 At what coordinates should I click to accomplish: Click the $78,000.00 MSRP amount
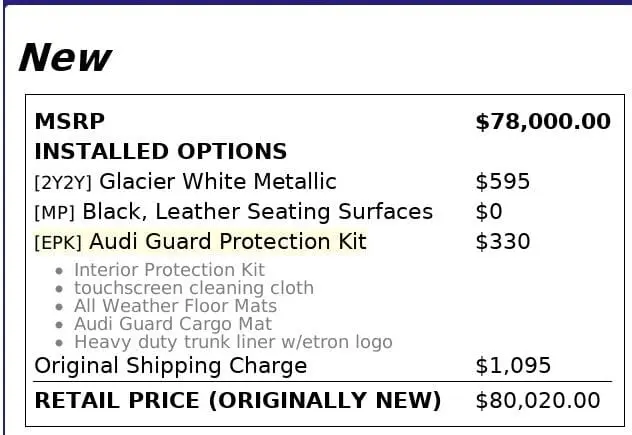[x=542, y=122]
